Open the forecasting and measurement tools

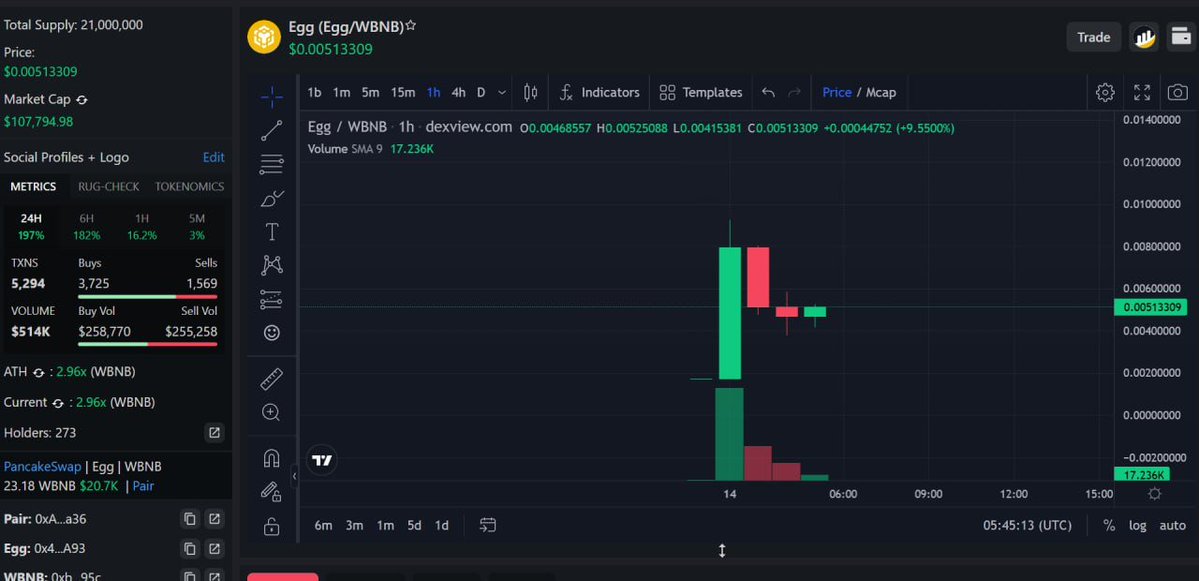271,299
